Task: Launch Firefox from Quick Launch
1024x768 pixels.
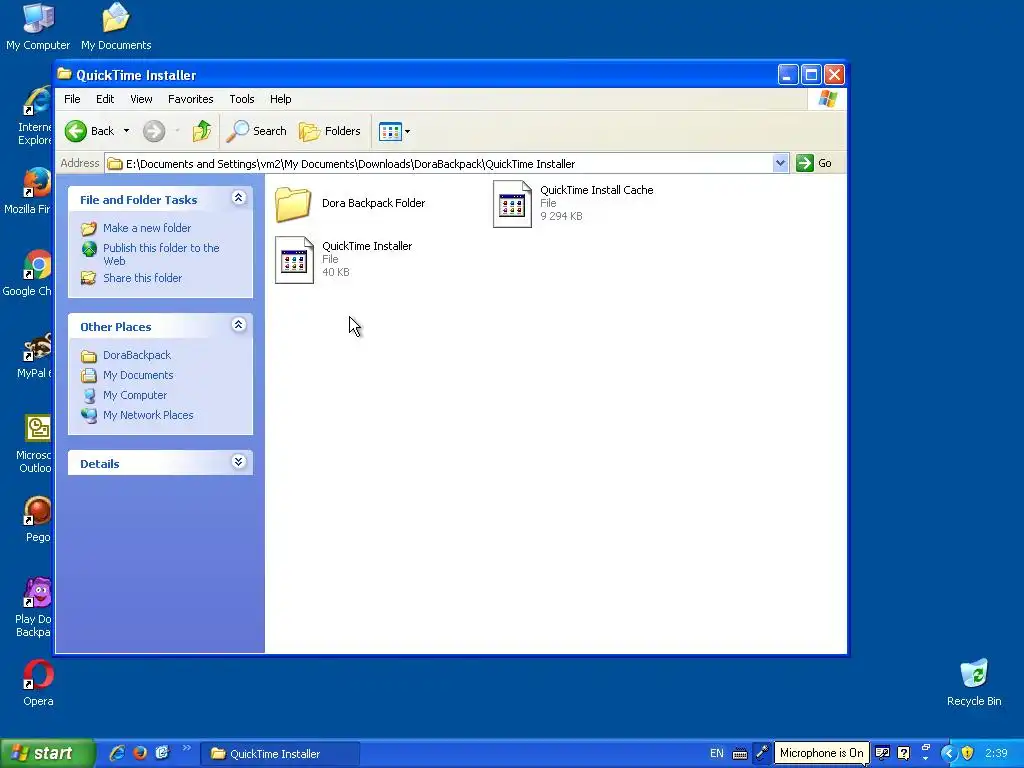Action: point(140,753)
